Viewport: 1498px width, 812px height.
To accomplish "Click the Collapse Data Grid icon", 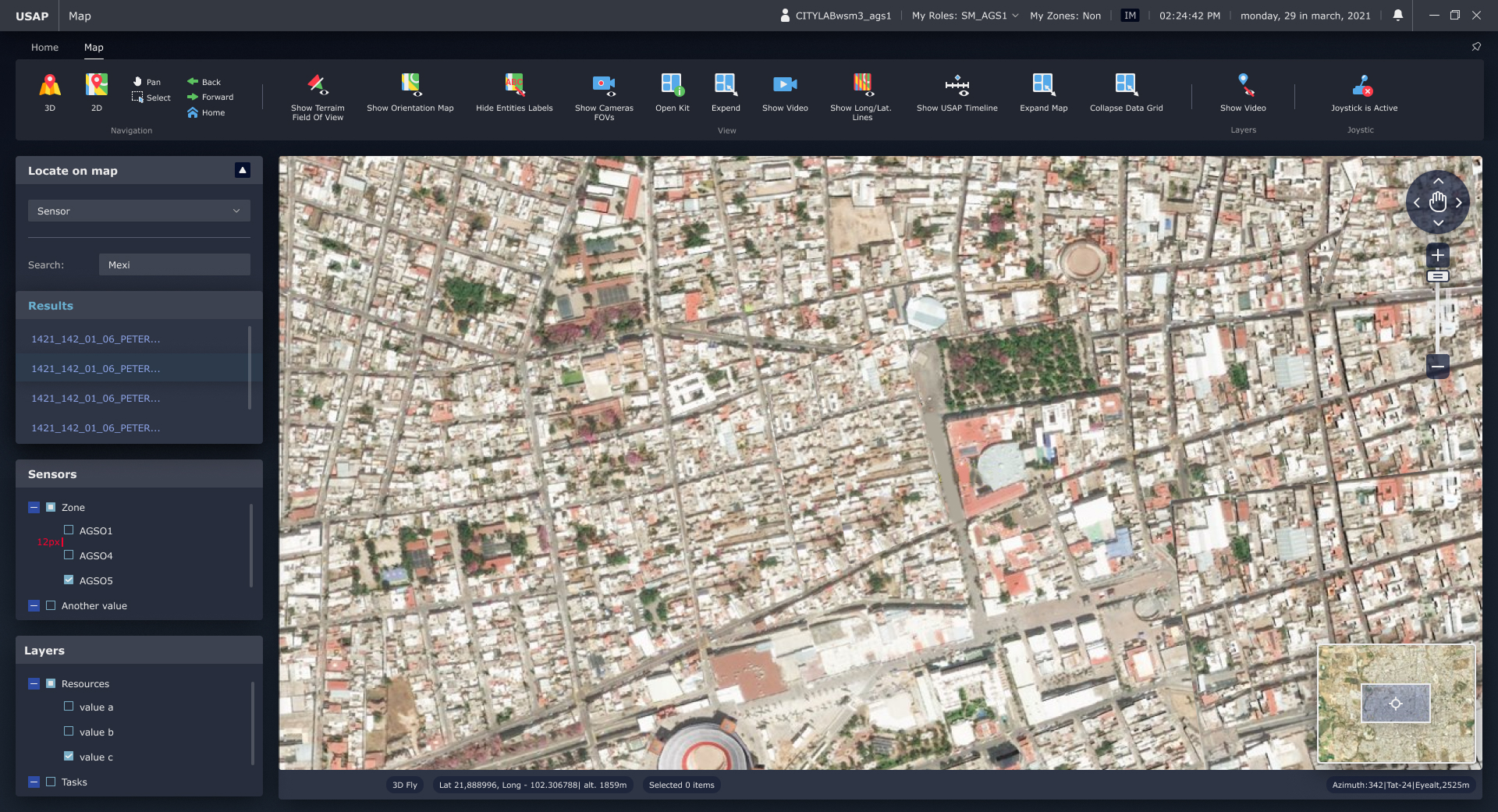I will point(1126,85).
